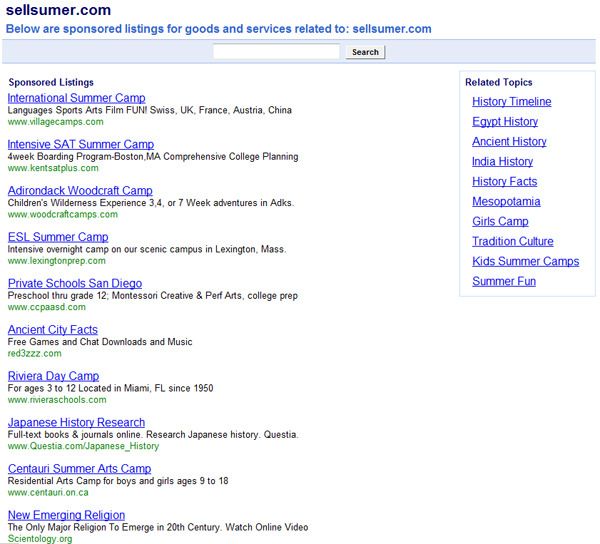600x544 pixels.
Task: Click description mentioning Swiss, UK, France
Action: [150, 110]
